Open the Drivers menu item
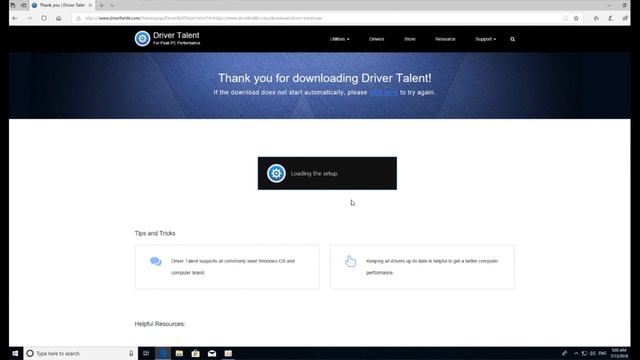640x360 pixels. tap(376, 39)
